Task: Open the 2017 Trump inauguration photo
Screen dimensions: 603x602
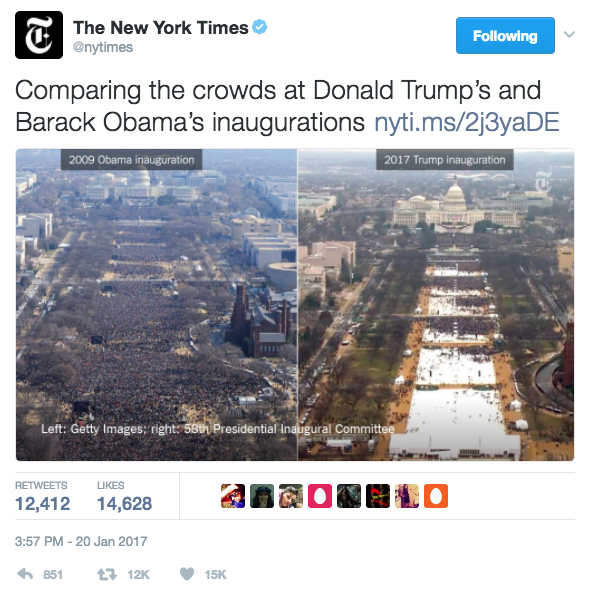Action: [436, 305]
